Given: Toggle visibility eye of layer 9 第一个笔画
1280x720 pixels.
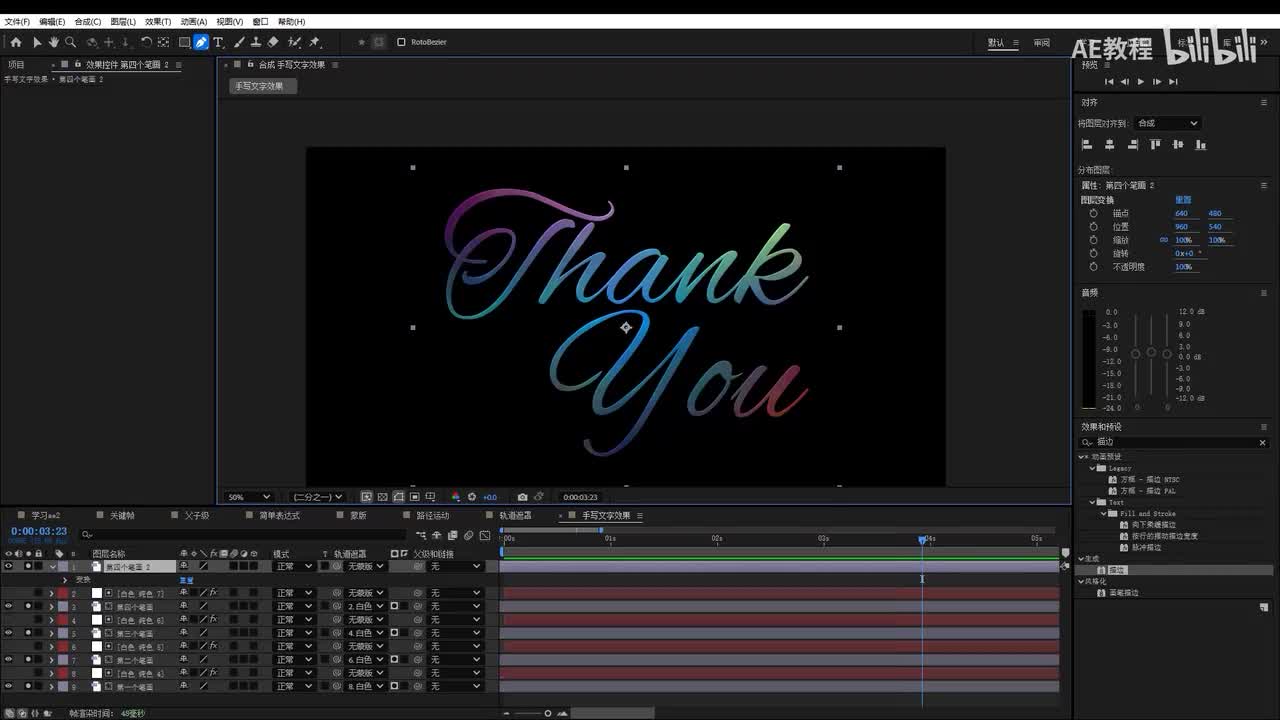Looking at the screenshot, I should 8,687.
